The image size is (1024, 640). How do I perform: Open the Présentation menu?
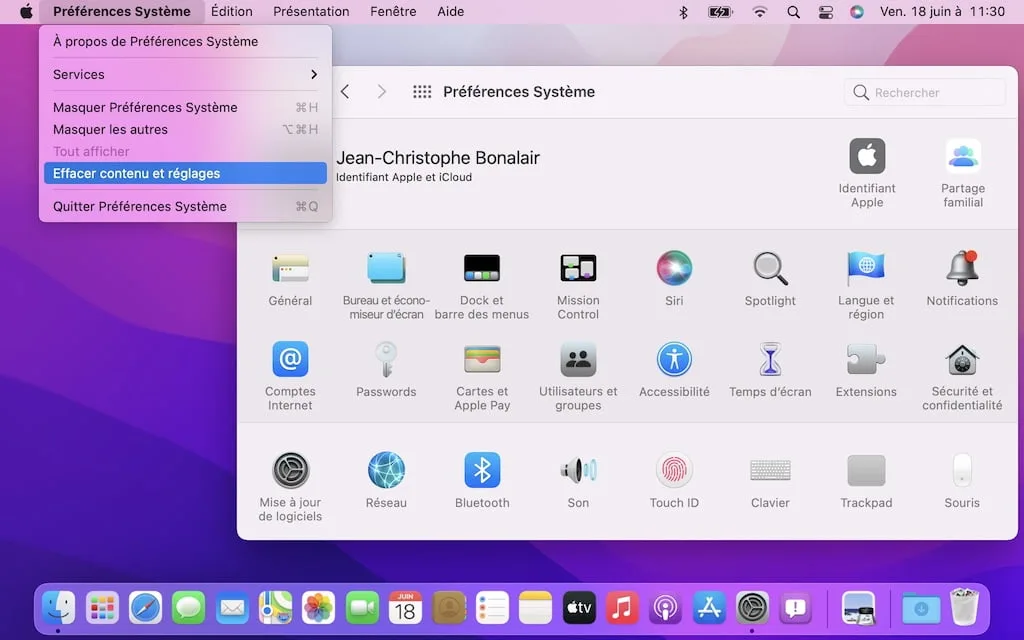click(311, 12)
